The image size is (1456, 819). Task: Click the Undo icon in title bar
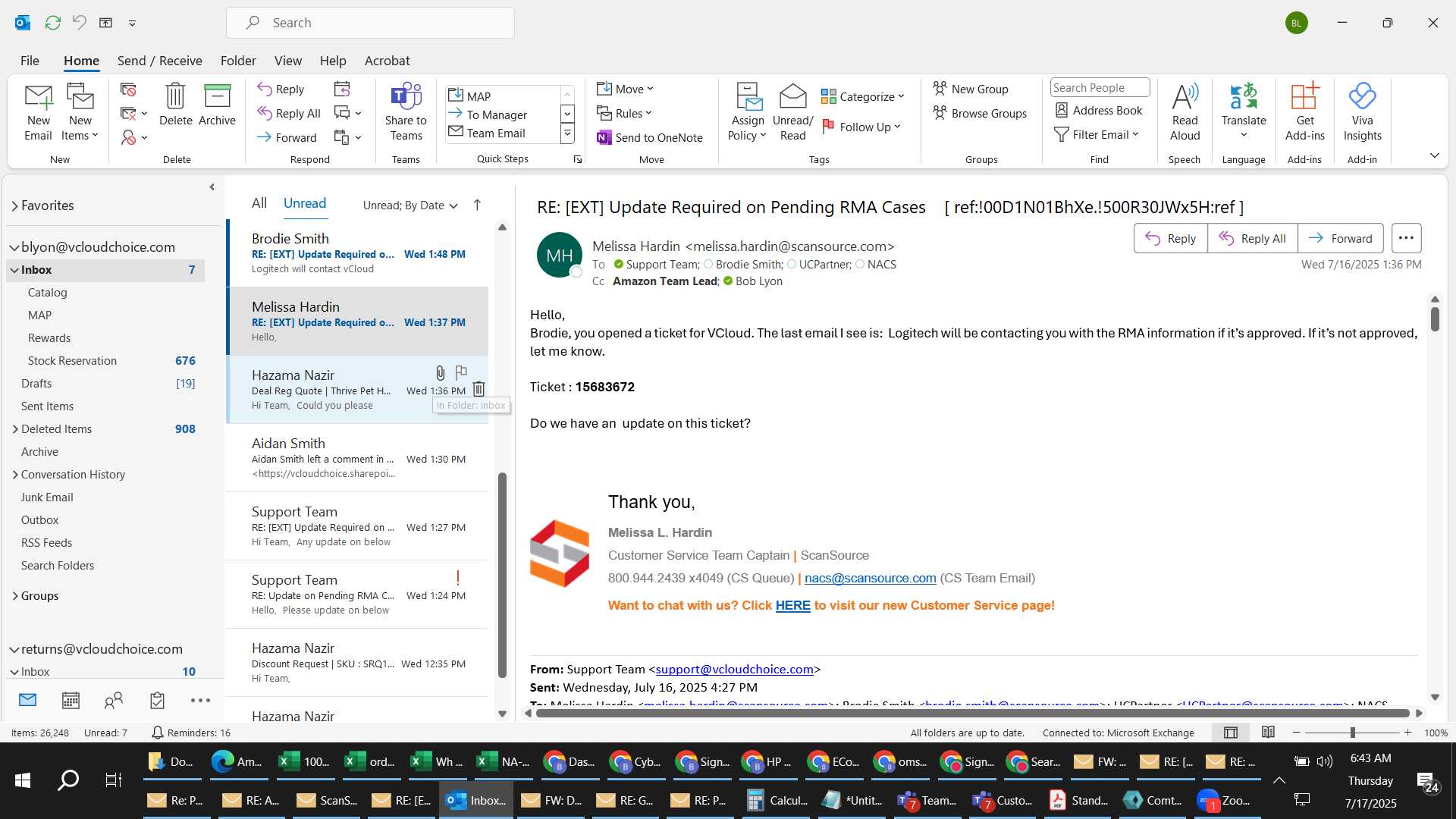point(79,23)
